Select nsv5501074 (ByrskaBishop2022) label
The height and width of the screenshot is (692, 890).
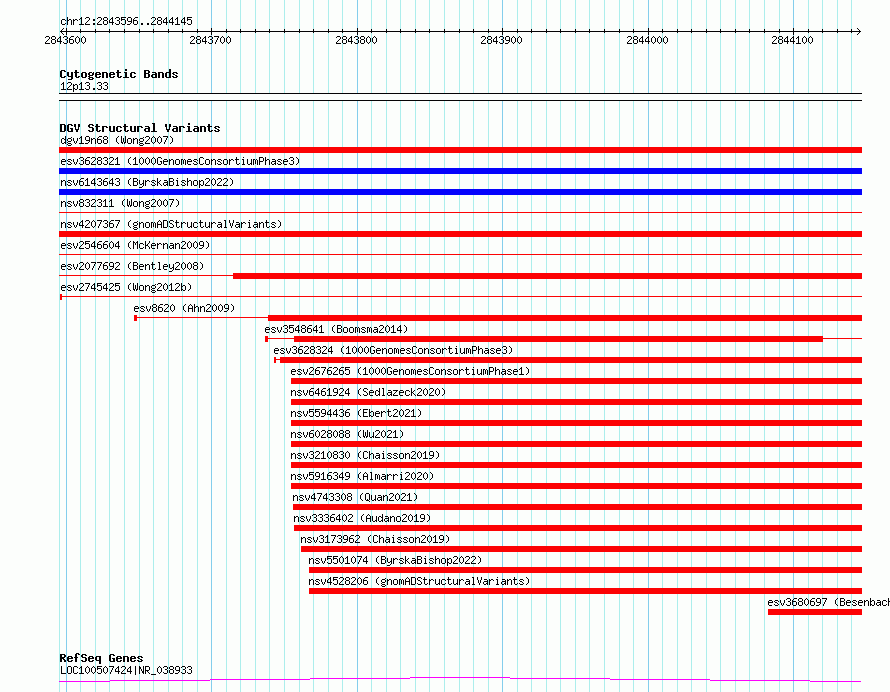pyautogui.click(x=395, y=560)
